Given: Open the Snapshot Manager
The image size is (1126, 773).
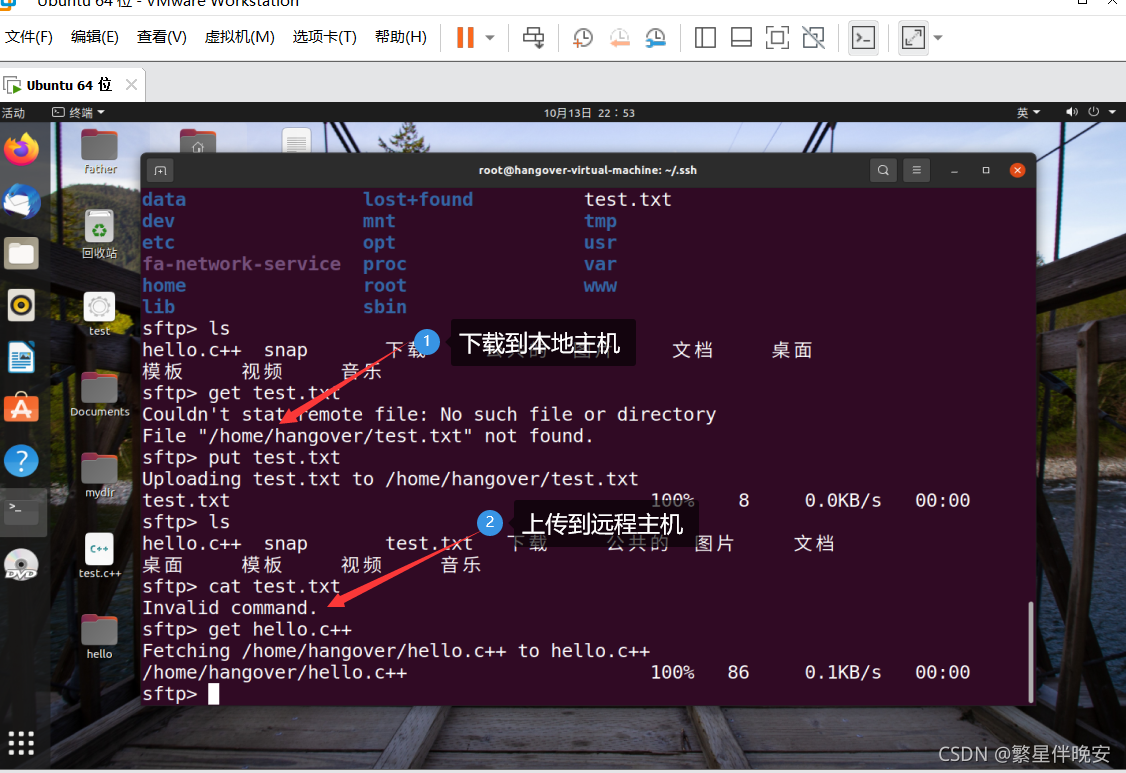Looking at the screenshot, I should [x=656, y=37].
